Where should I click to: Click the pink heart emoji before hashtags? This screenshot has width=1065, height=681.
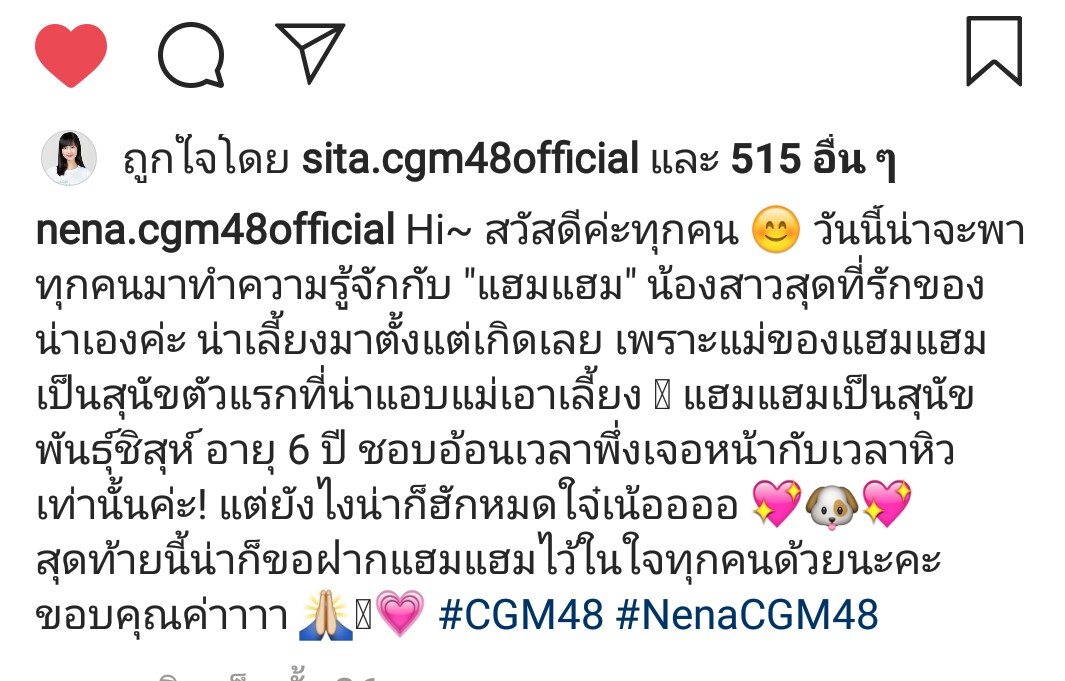(399, 613)
